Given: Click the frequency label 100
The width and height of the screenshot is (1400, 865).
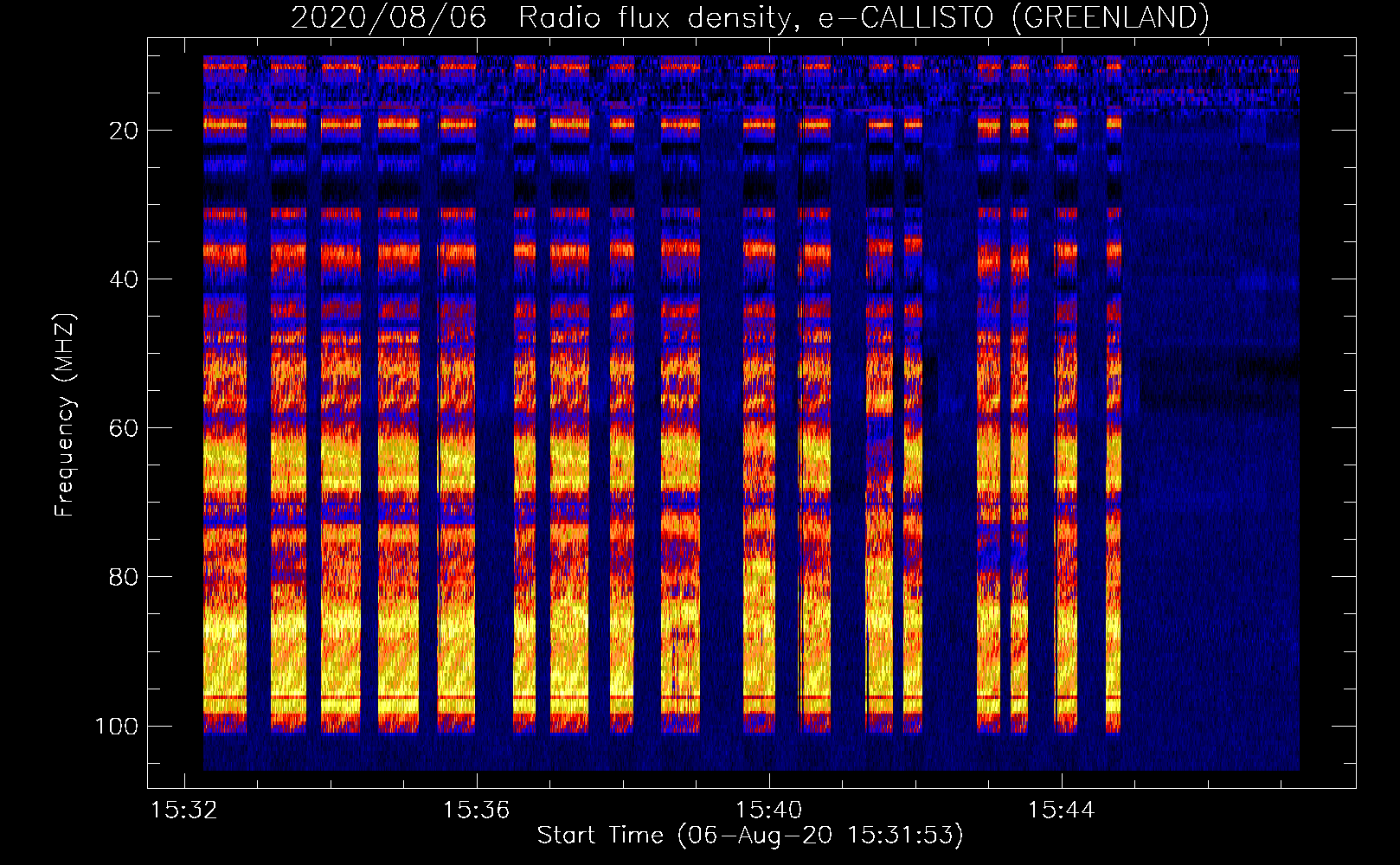Looking at the screenshot, I should [117, 726].
